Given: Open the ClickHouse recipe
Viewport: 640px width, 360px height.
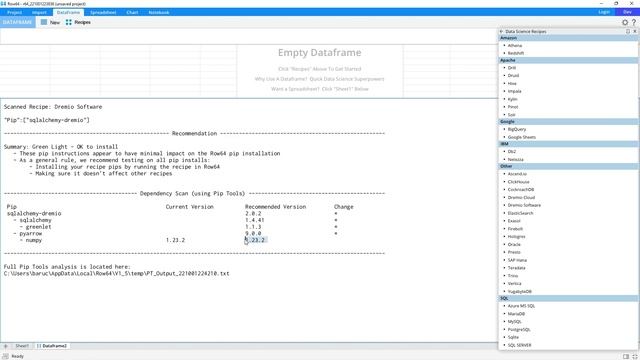Looking at the screenshot, I should click(x=518, y=182).
